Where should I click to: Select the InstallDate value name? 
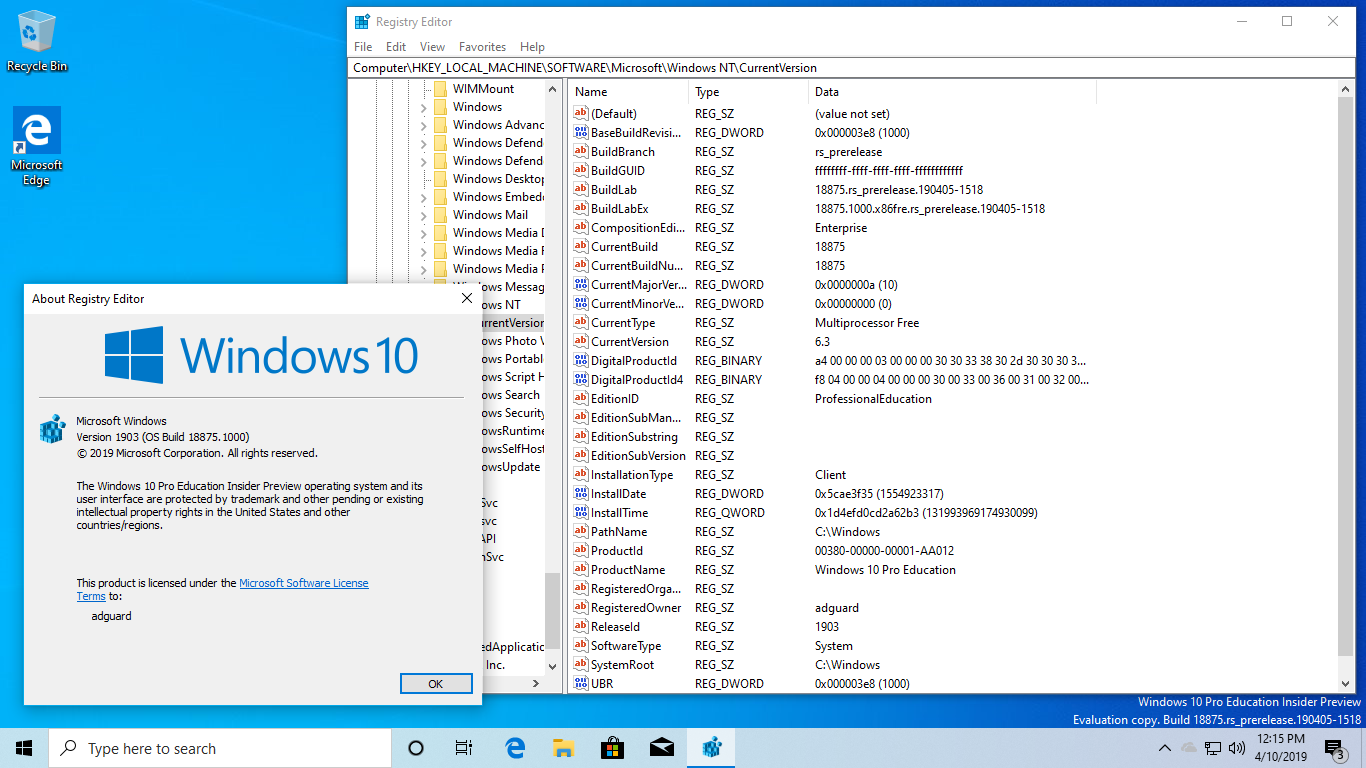pyautogui.click(x=618, y=494)
